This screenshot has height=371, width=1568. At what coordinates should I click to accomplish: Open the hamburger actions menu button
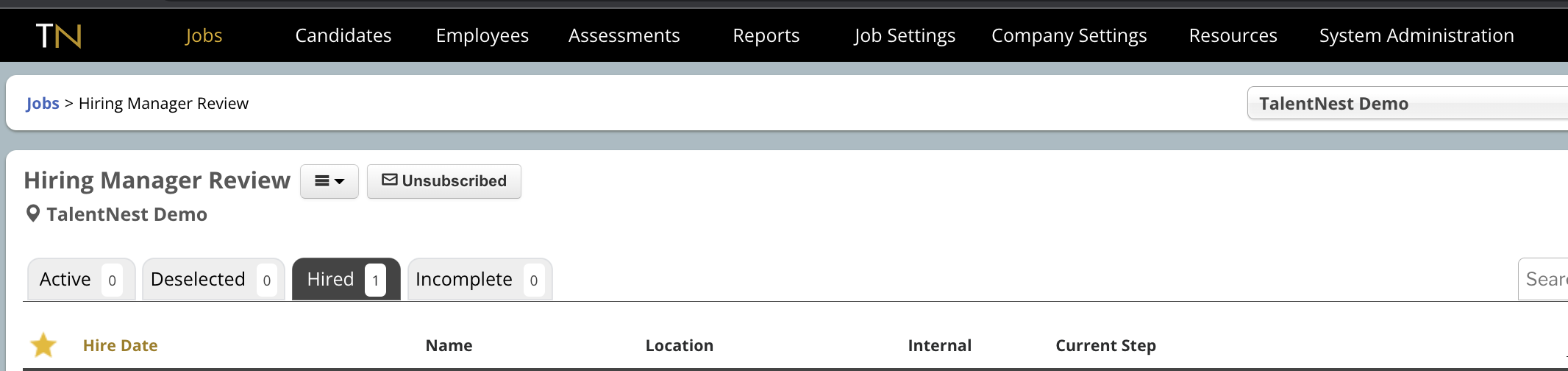(x=329, y=181)
